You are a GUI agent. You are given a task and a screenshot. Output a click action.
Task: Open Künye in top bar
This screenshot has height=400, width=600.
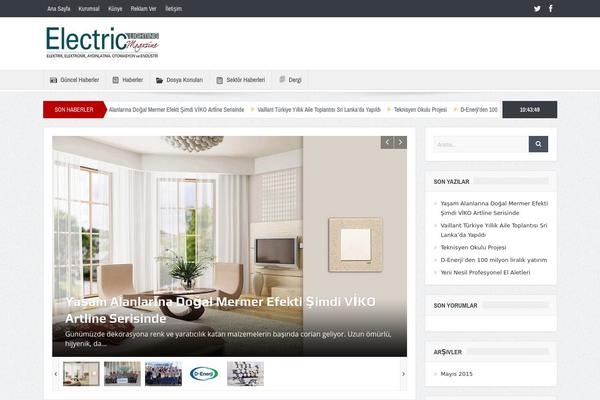point(115,8)
